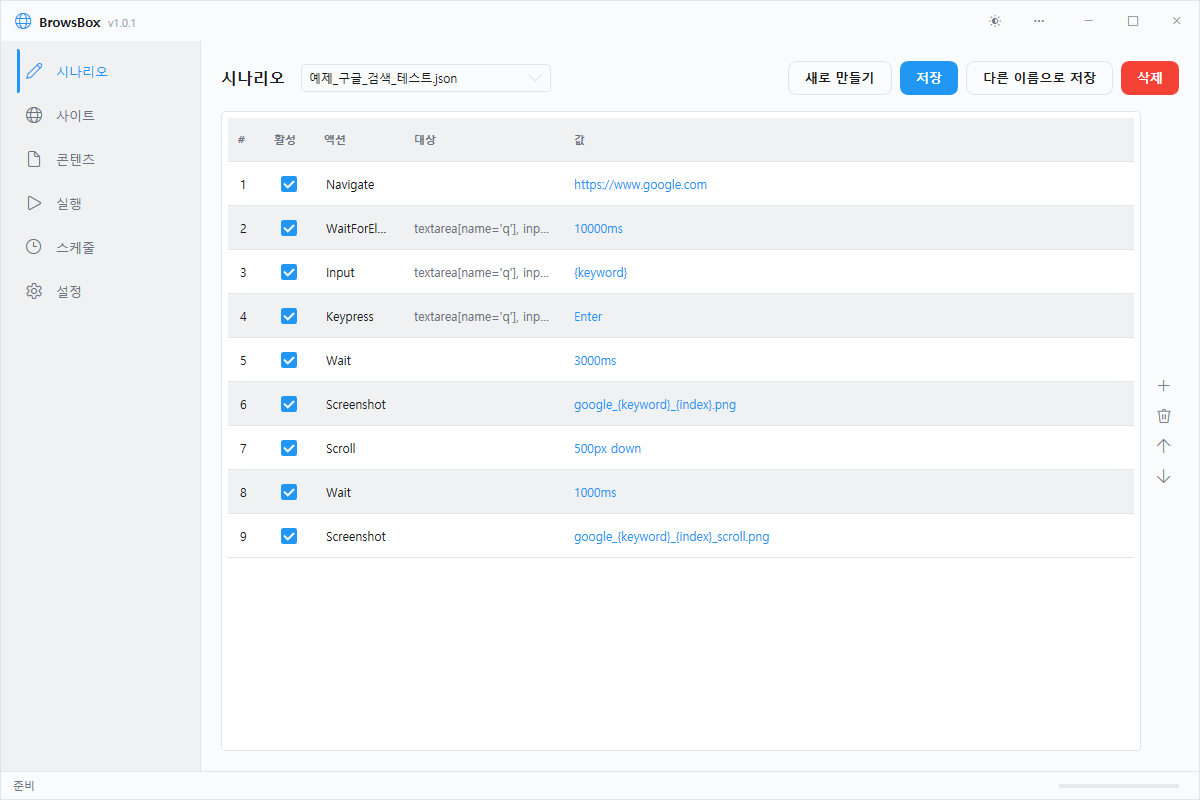This screenshot has width=1200, height=800.
Task: Click the 새로 만들기 button
Action: [x=840, y=78]
